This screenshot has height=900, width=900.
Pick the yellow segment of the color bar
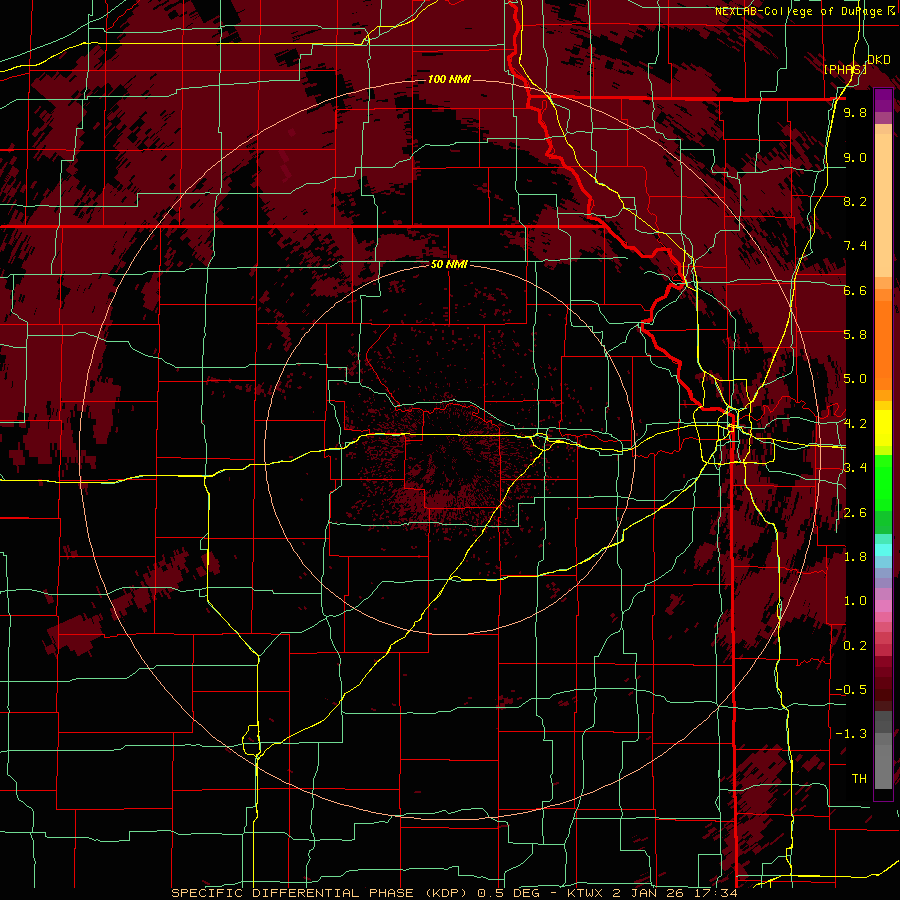coord(883,428)
